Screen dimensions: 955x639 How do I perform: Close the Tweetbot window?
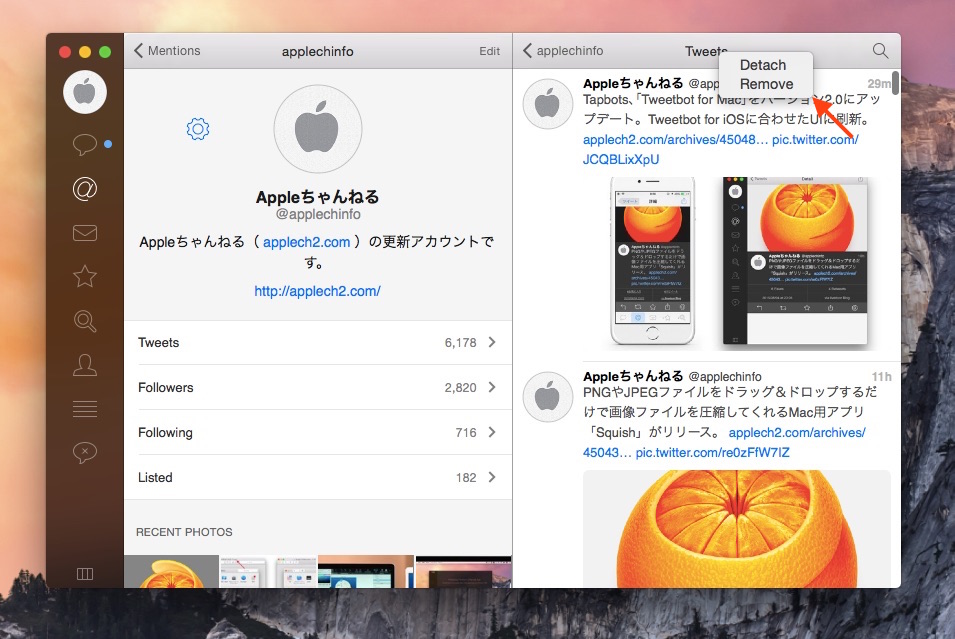coord(65,52)
